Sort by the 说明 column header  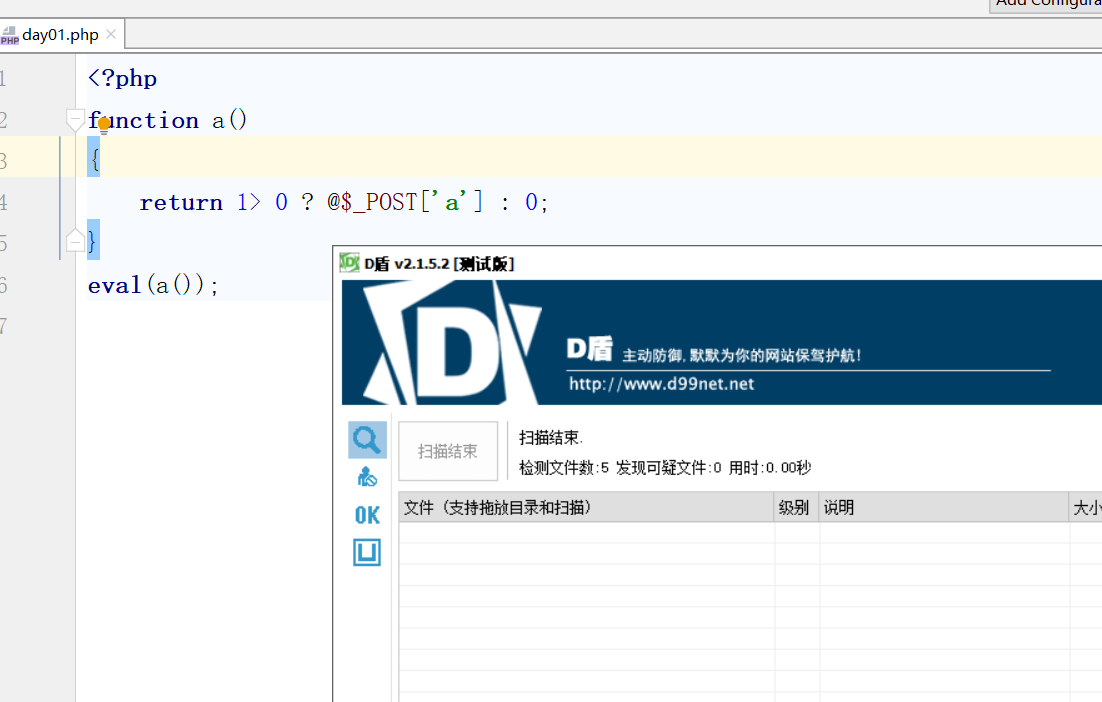coord(944,507)
